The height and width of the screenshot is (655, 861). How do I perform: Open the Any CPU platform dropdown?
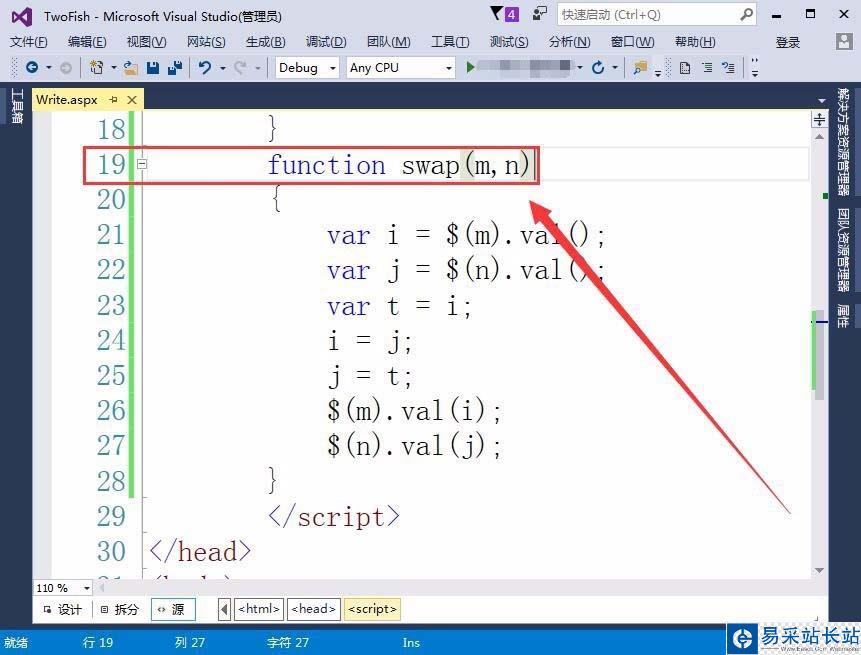pos(401,68)
